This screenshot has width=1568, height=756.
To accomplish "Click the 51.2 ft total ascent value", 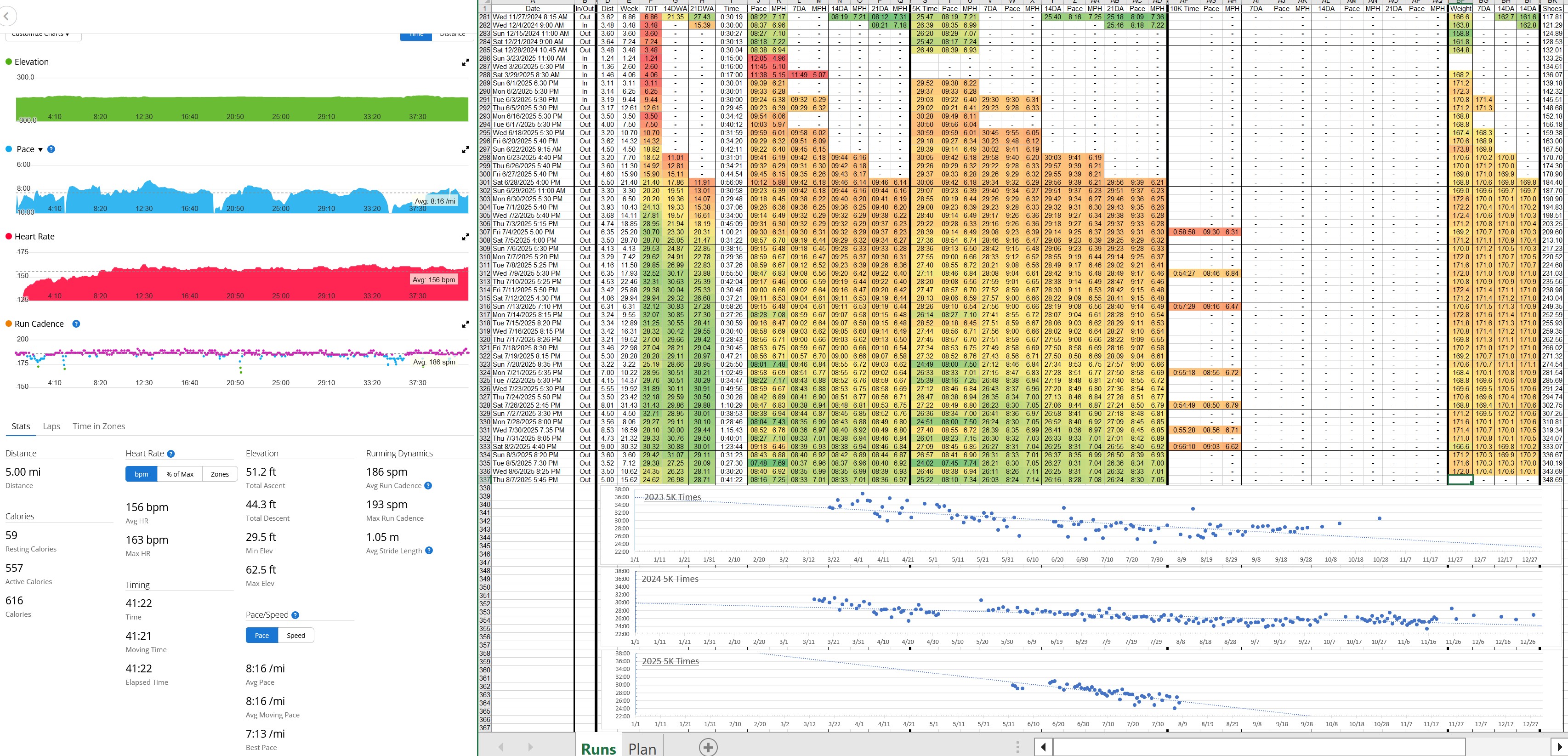I will [x=261, y=472].
